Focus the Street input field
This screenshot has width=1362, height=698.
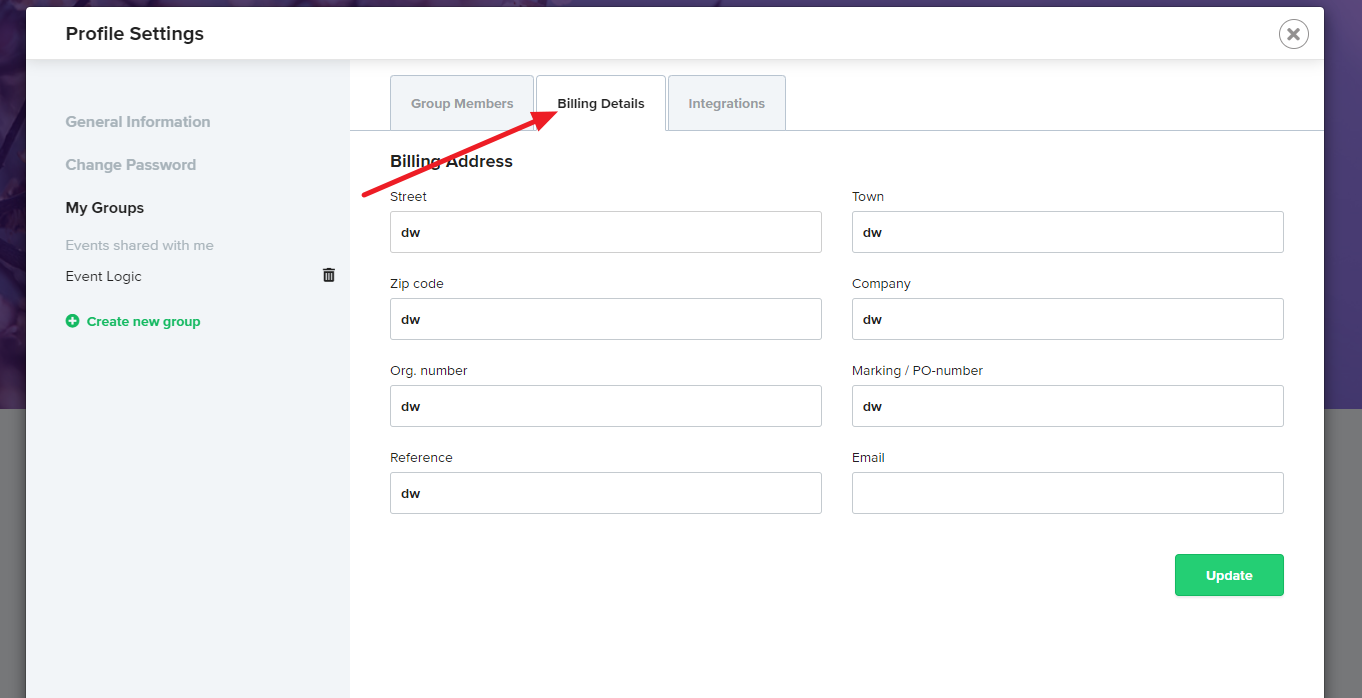pos(606,232)
